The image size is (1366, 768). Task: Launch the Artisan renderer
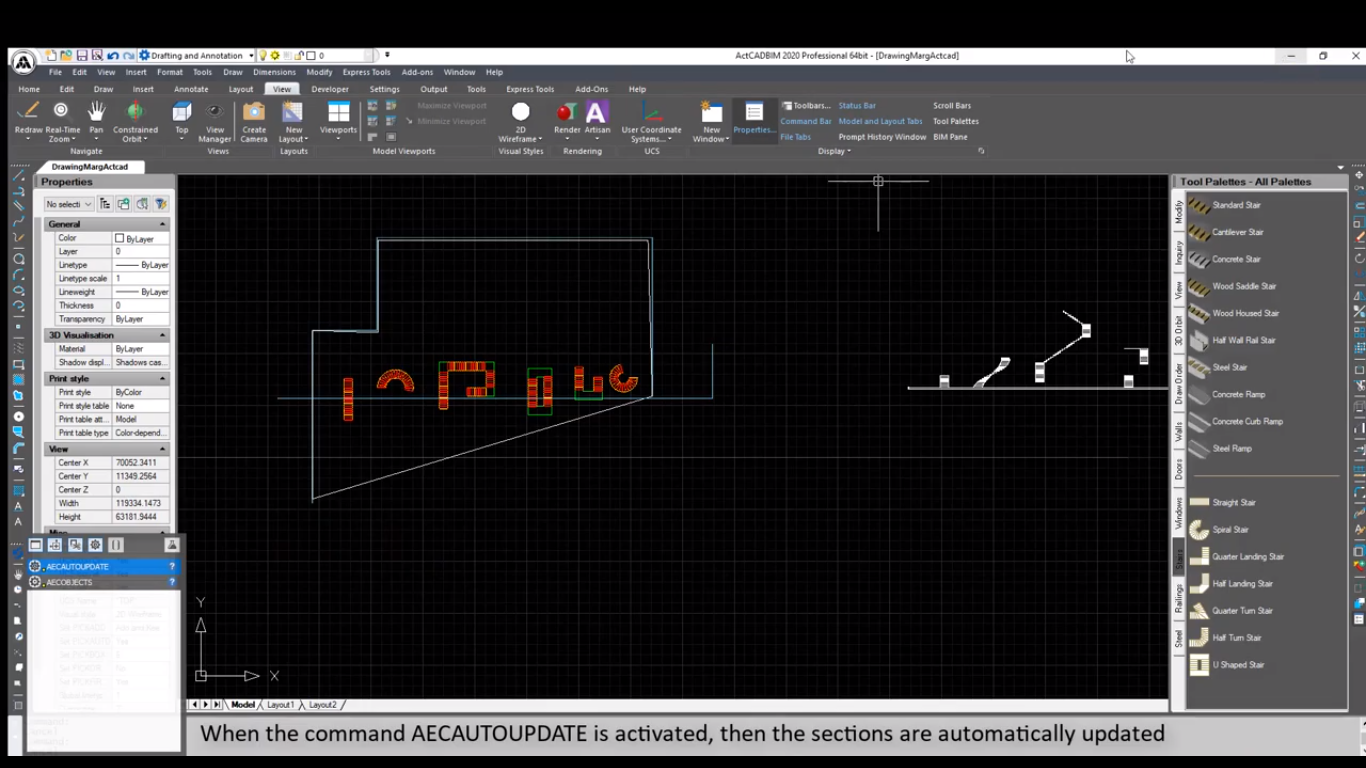click(x=597, y=111)
